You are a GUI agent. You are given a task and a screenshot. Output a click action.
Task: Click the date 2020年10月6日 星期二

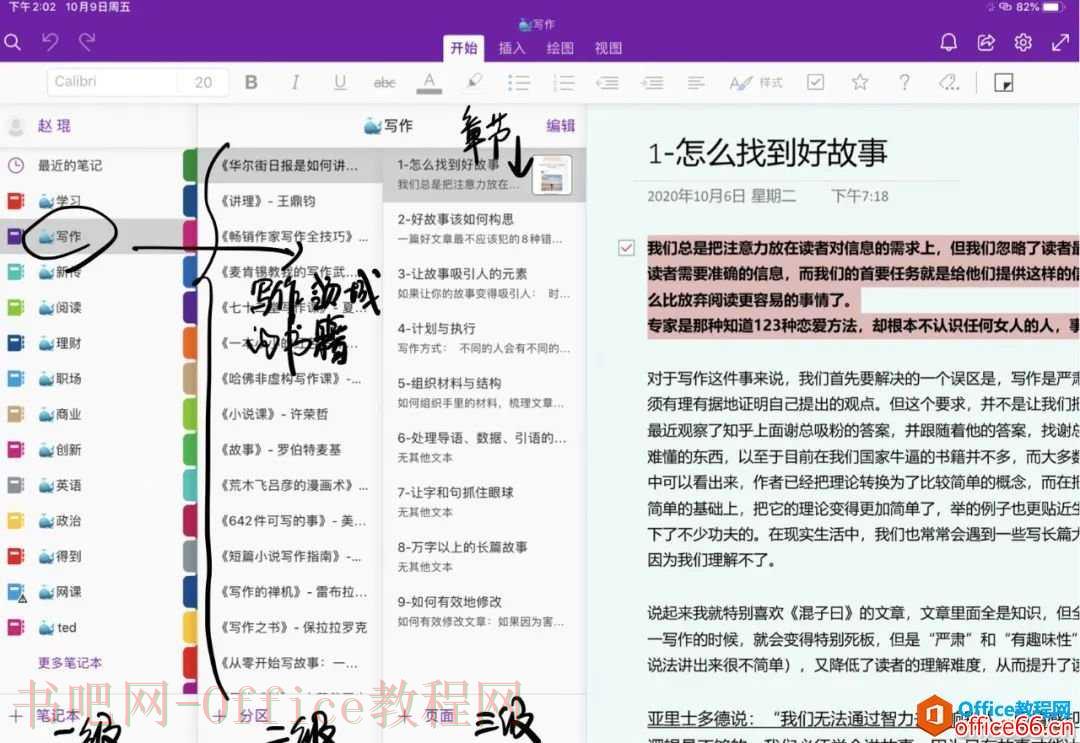[x=721, y=196]
